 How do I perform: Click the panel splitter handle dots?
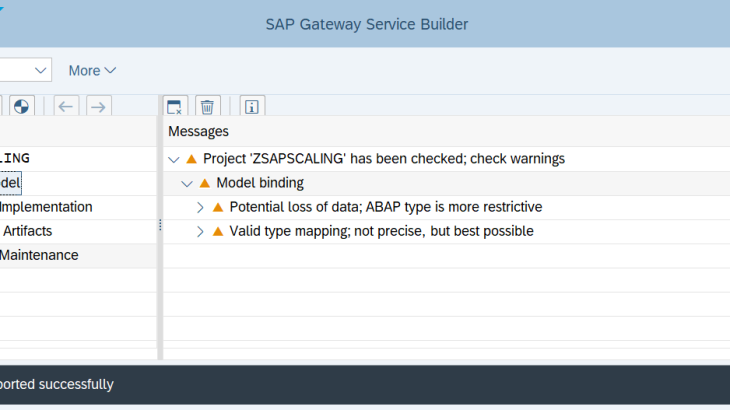point(160,225)
